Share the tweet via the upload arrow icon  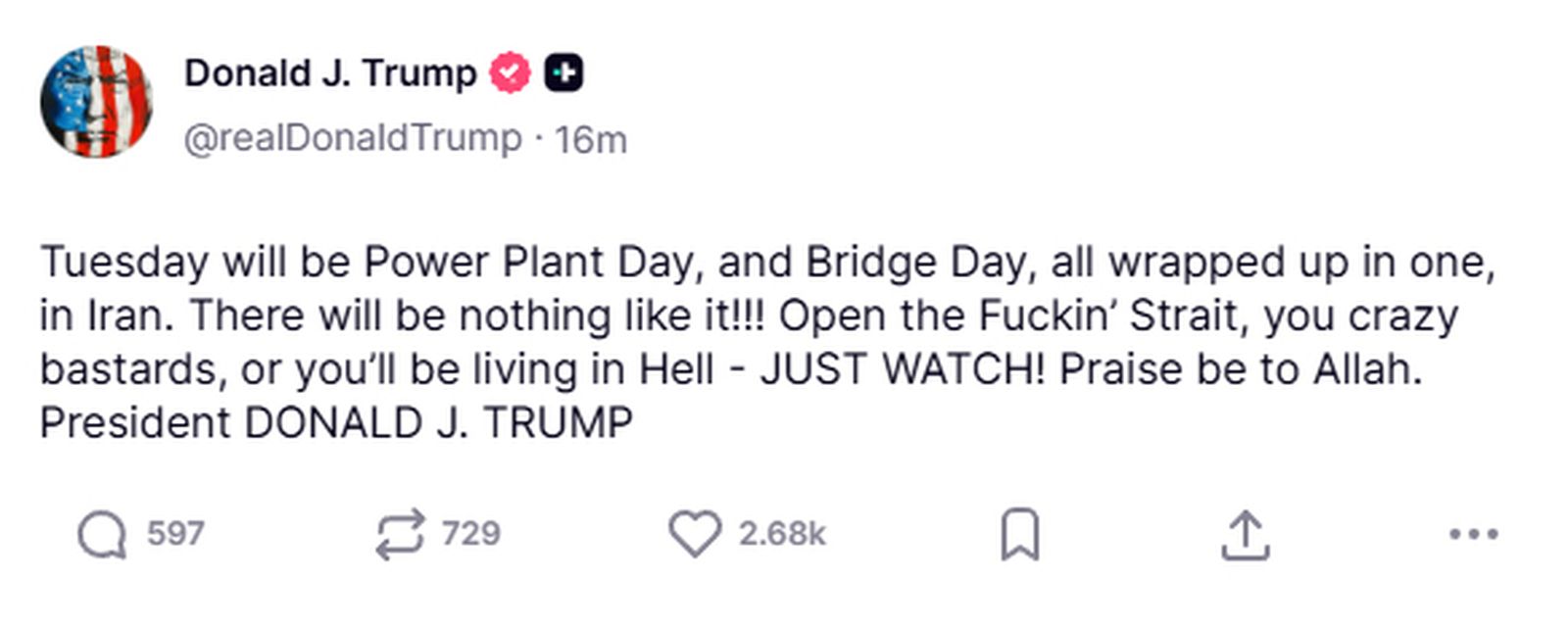pos(1246,532)
